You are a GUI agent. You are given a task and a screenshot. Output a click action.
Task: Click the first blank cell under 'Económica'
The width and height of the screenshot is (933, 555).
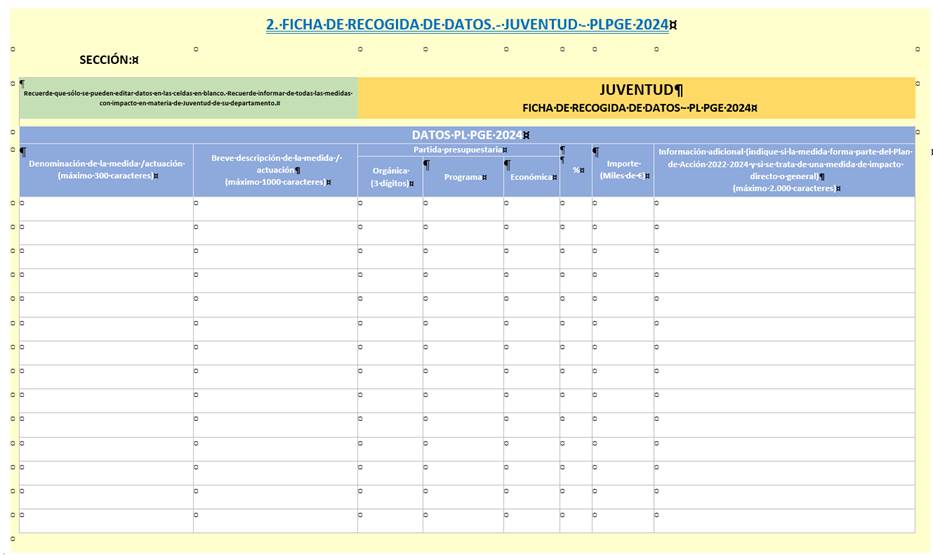pyautogui.click(x=531, y=209)
